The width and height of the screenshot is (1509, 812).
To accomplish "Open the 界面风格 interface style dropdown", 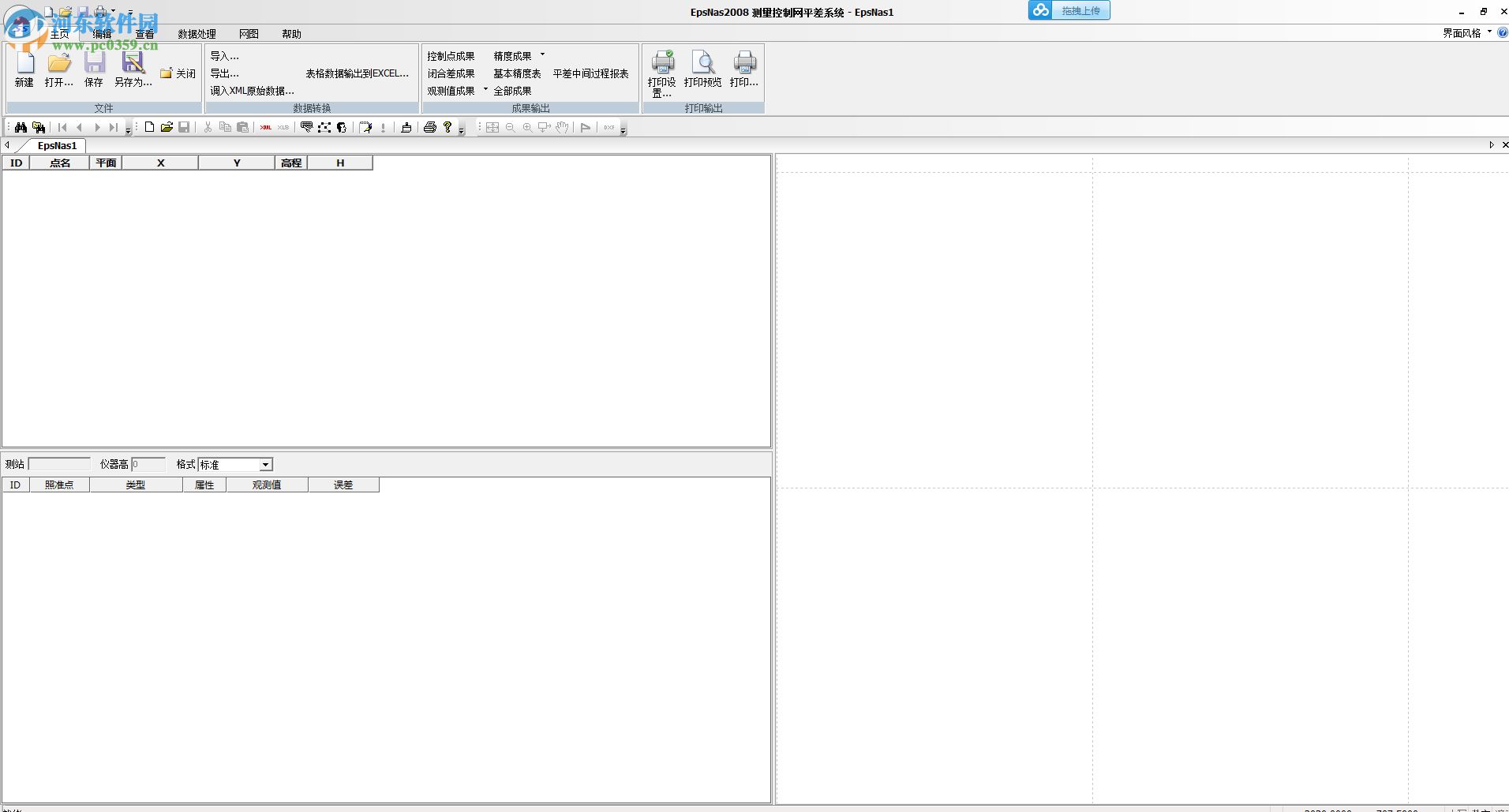I will point(1466,33).
